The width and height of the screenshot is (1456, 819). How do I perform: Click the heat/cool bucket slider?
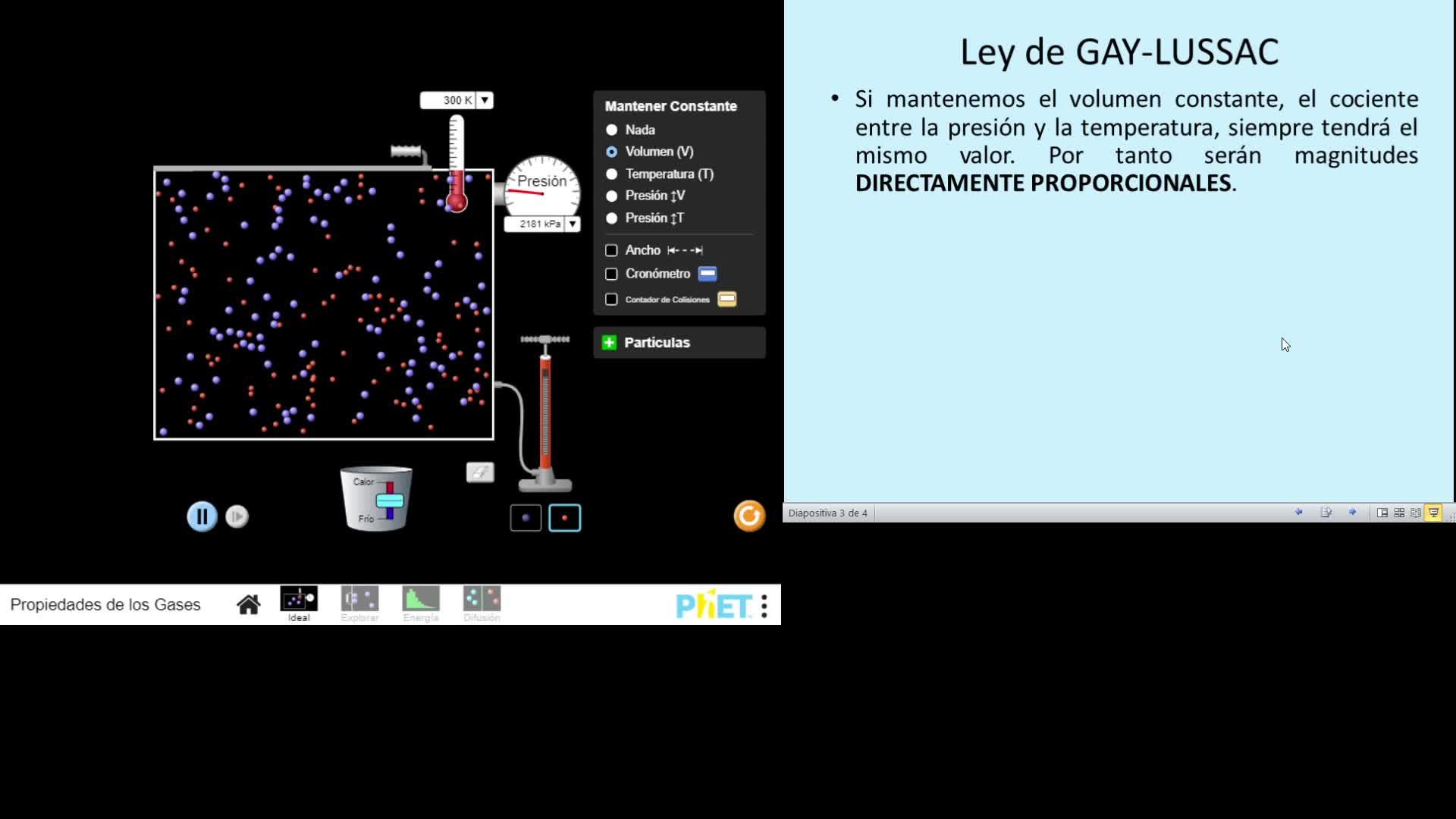[390, 500]
